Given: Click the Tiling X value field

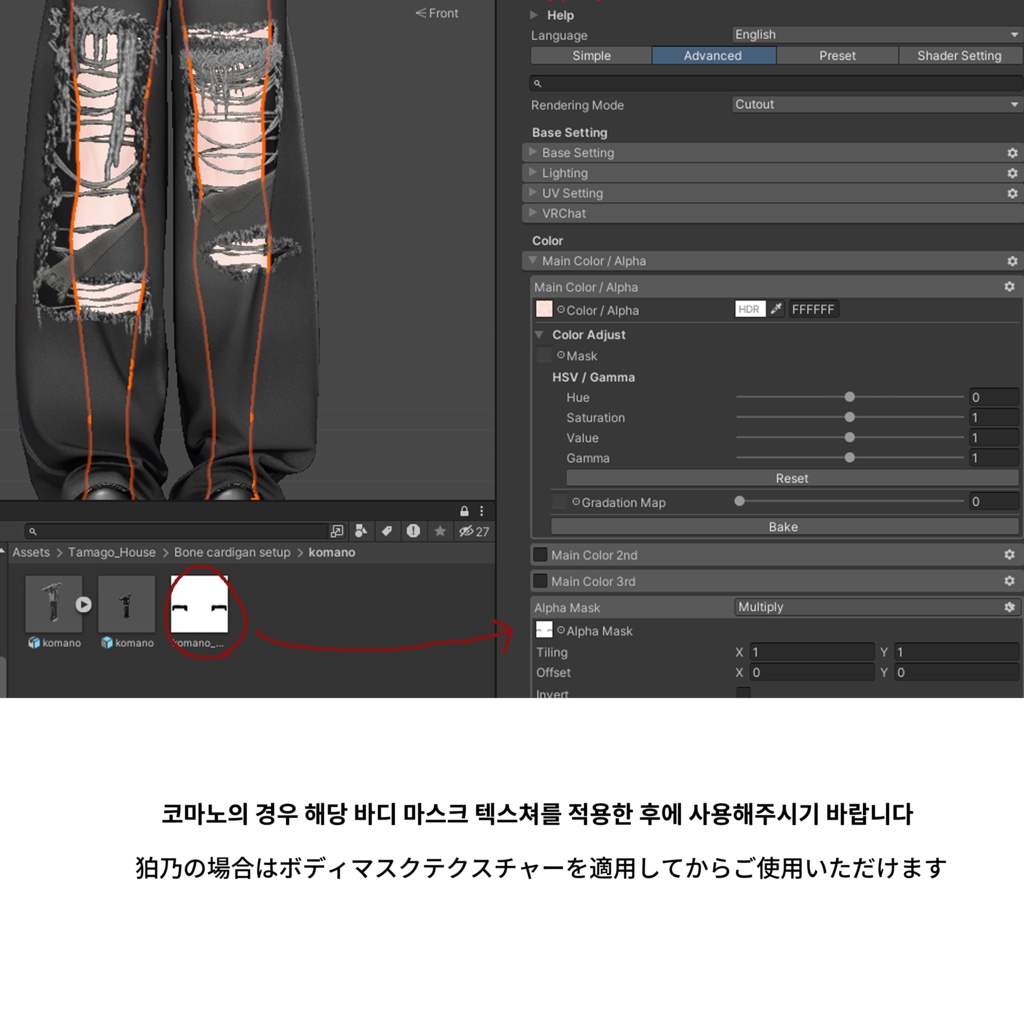Looking at the screenshot, I should 812,652.
